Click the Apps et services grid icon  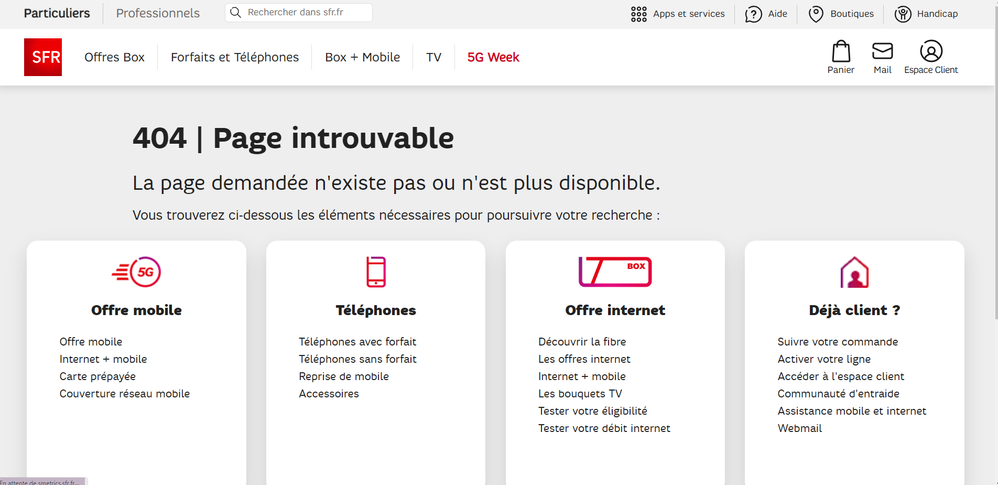pos(638,14)
